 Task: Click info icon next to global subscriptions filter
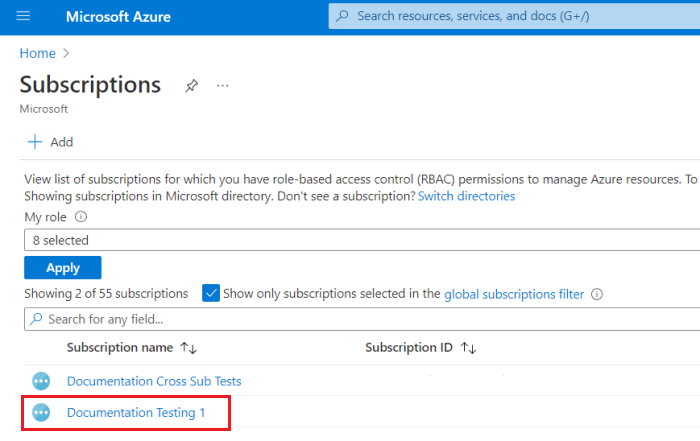(x=597, y=294)
